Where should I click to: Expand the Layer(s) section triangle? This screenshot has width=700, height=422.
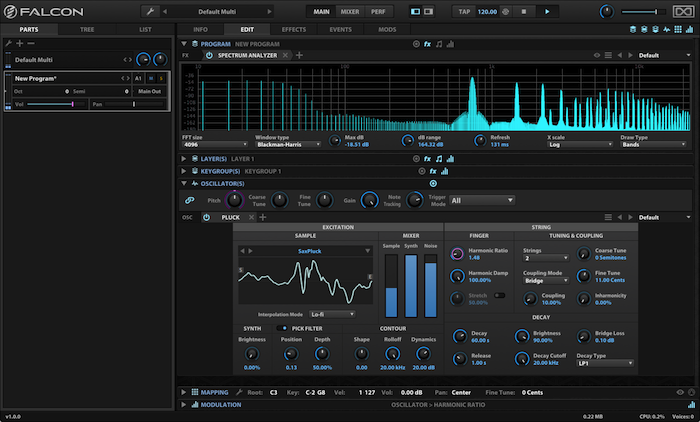click(x=183, y=159)
